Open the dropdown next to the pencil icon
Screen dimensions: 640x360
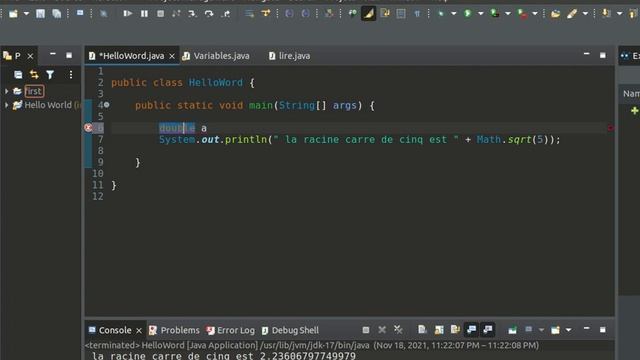point(585,14)
